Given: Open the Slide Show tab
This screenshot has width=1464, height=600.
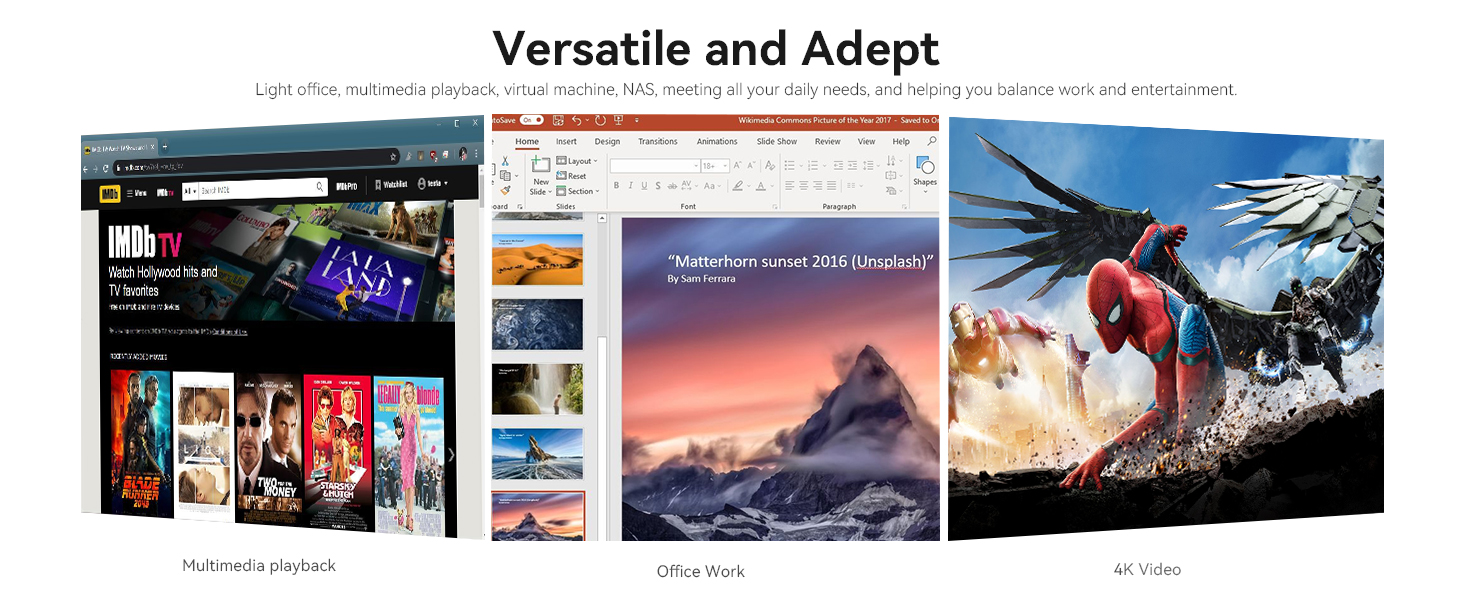Looking at the screenshot, I should coord(777,142).
